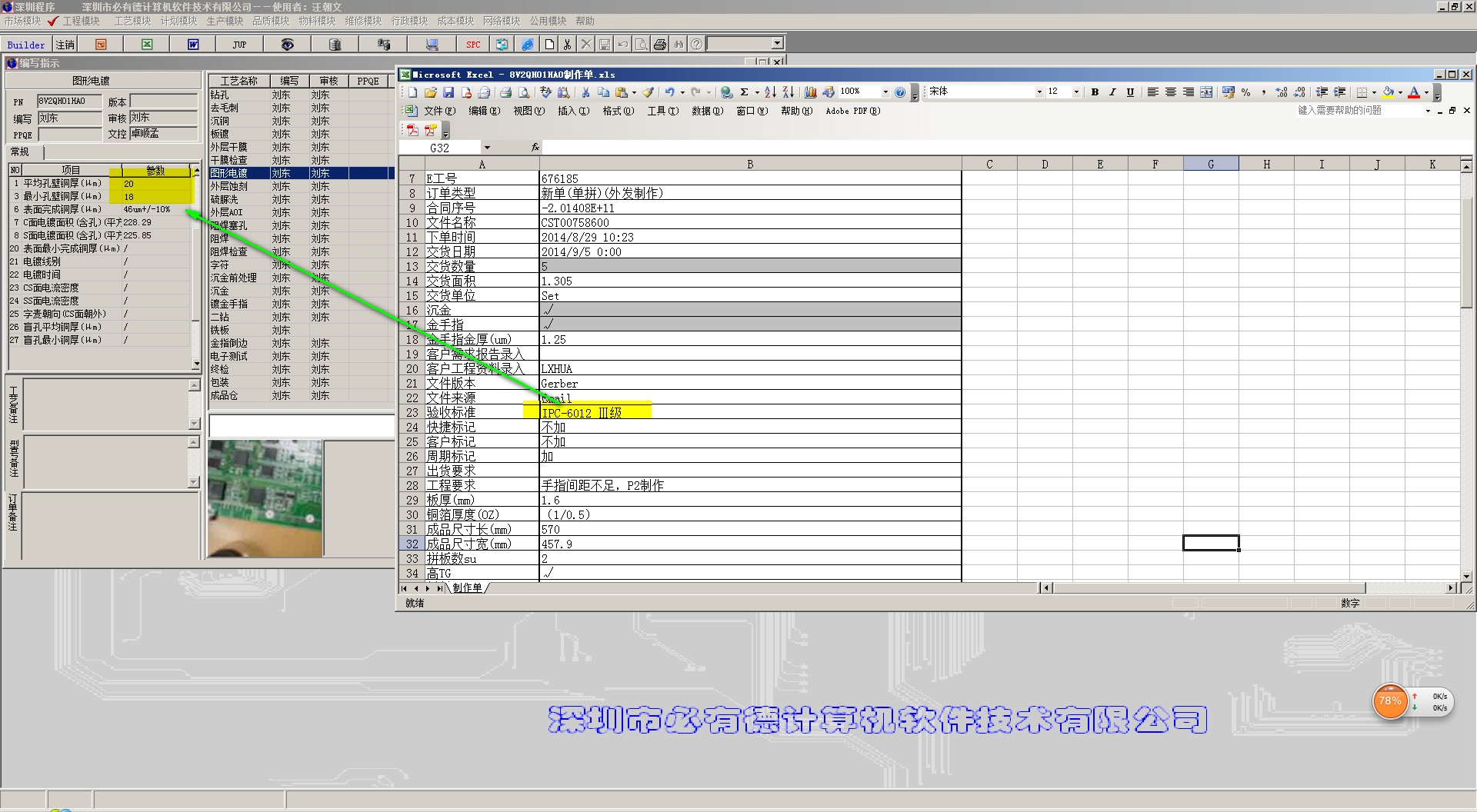The image size is (1477, 812).
Task: Click the Undo arrow in Excel
Action: pos(669,92)
